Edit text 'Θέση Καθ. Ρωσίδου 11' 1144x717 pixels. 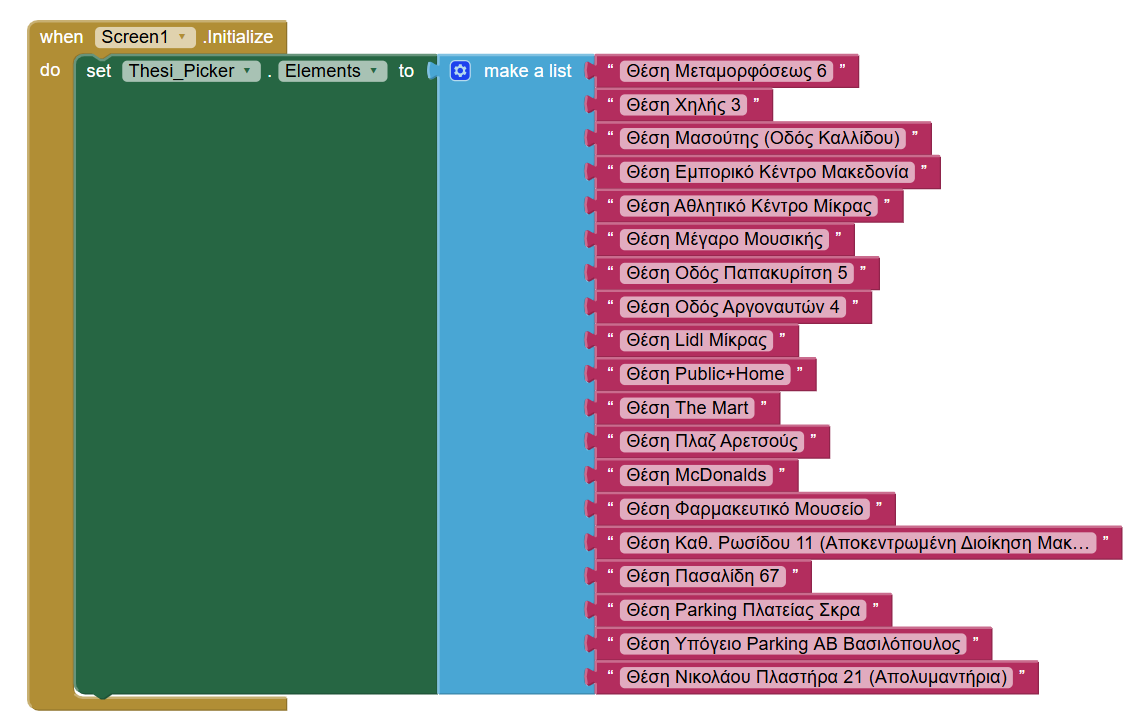point(858,543)
